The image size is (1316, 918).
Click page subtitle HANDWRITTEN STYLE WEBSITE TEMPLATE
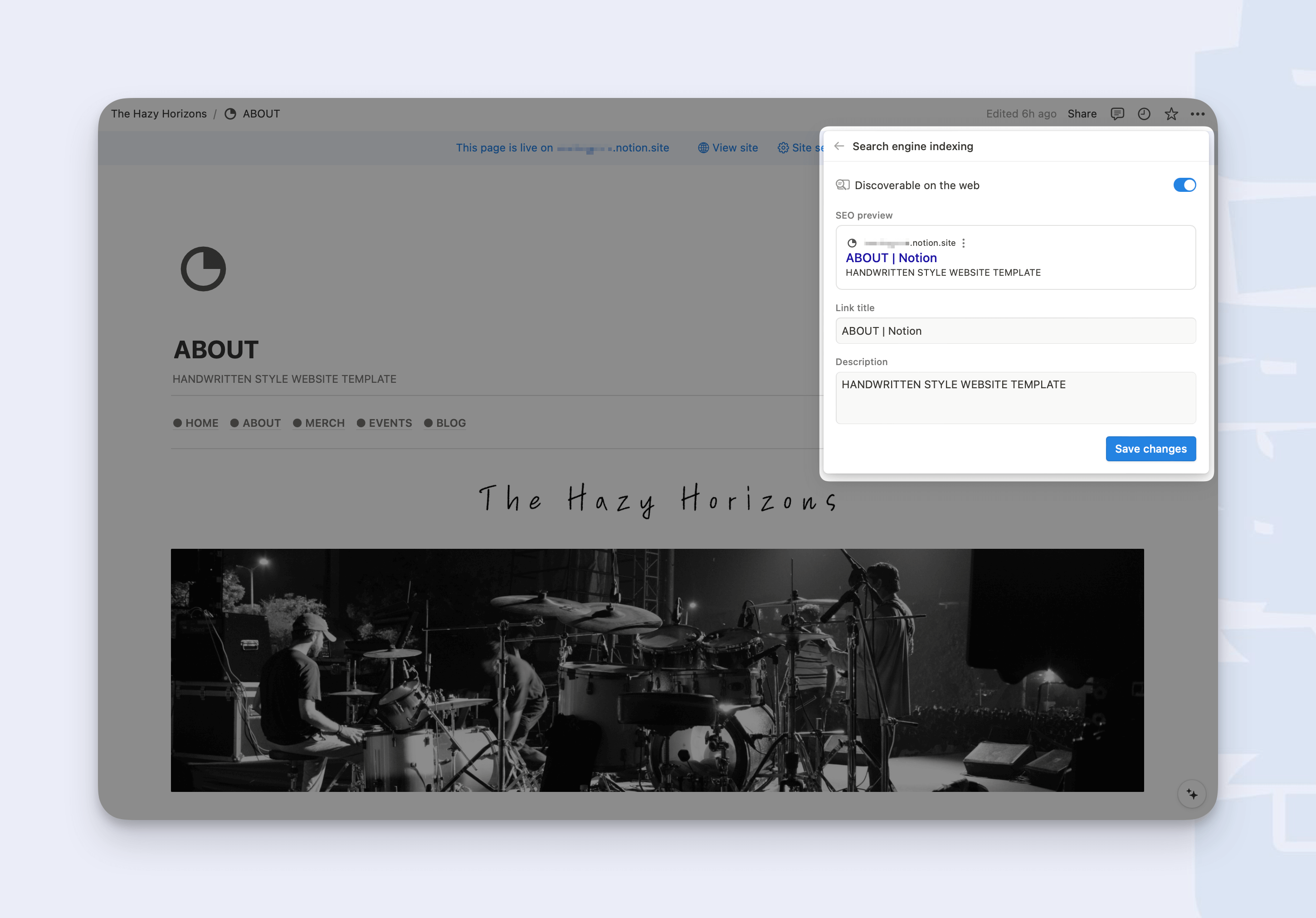point(284,379)
